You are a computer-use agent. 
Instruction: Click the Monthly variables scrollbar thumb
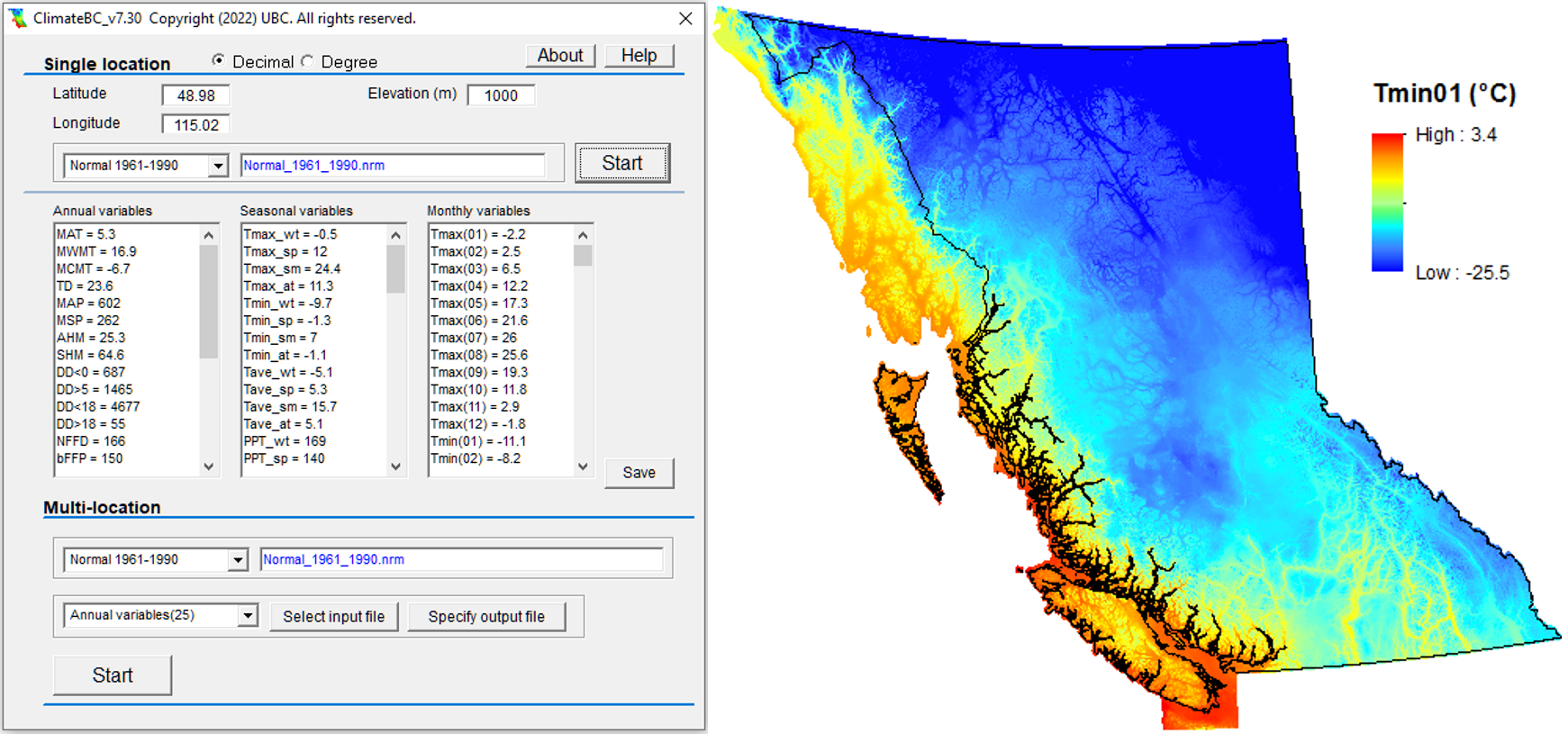click(583, 255)
